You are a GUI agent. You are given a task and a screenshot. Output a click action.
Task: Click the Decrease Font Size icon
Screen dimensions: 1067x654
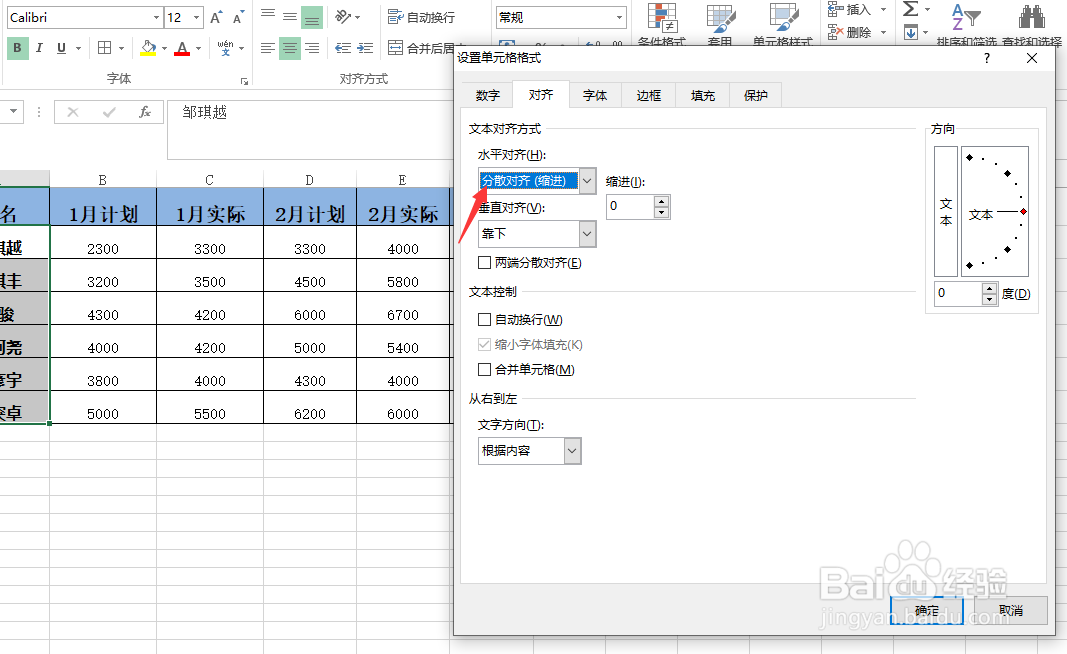pyautogui.click(x=238, y=18)
